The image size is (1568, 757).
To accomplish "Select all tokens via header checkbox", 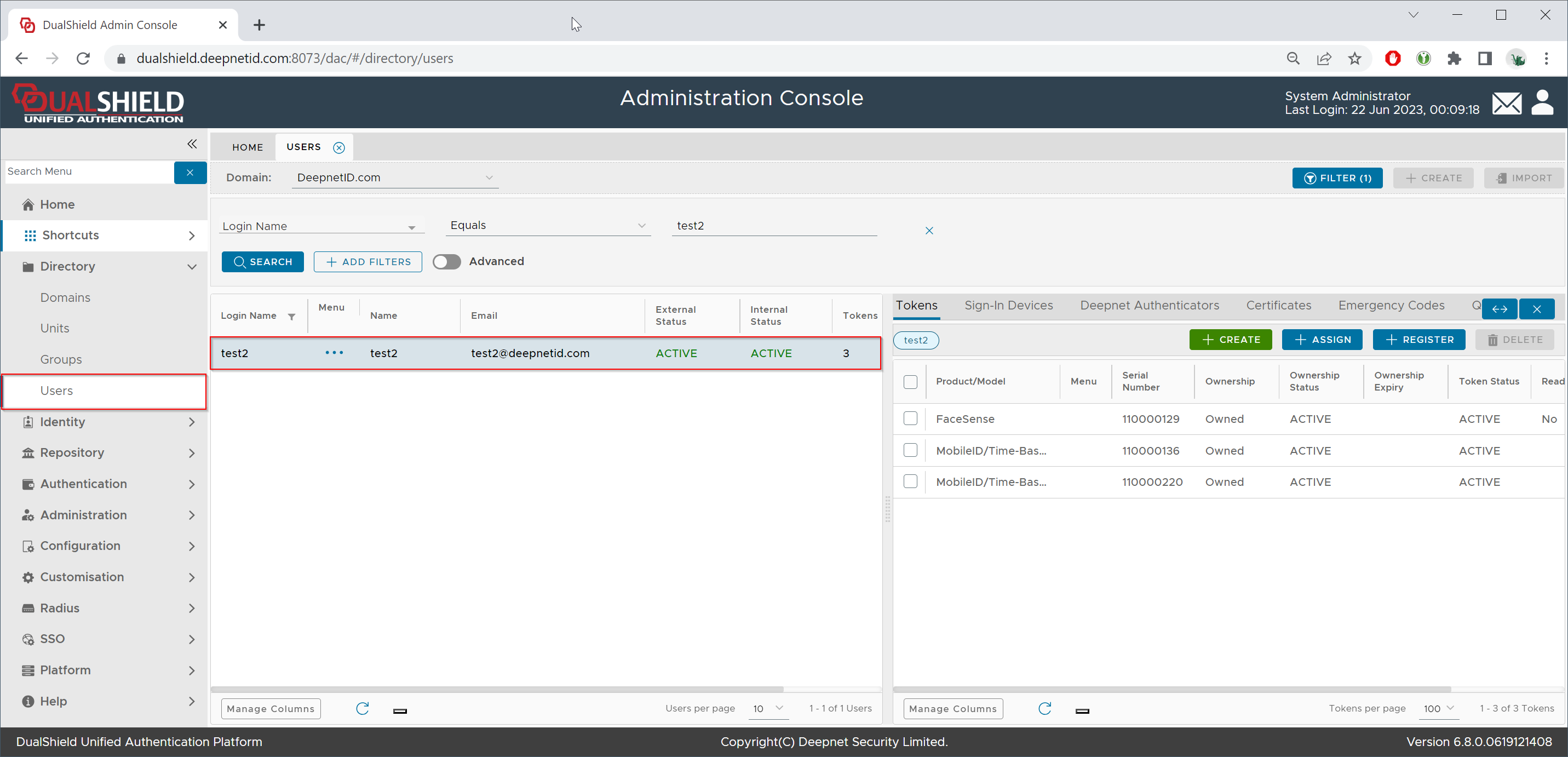I will point(910,381).
